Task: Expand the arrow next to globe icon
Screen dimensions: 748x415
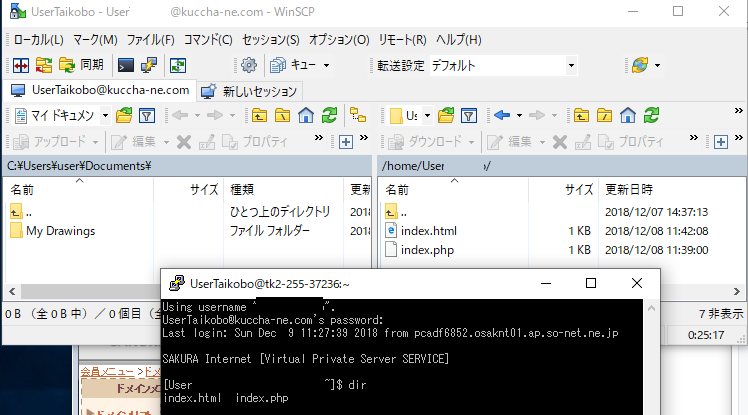Action: point(657,65)
